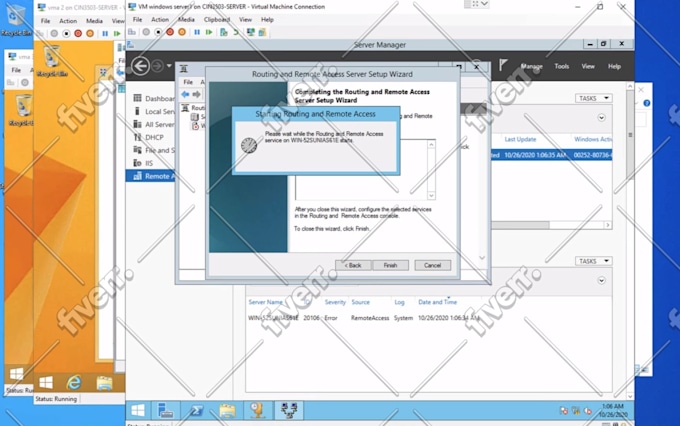Click the Finish button in the wizard

[390, 265]
